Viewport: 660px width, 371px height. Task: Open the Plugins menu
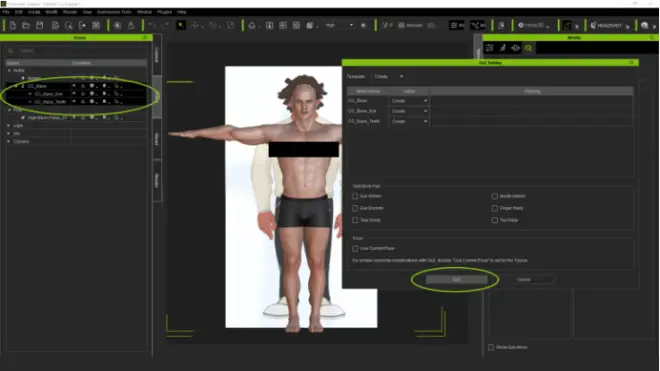(x=165, y=12)
